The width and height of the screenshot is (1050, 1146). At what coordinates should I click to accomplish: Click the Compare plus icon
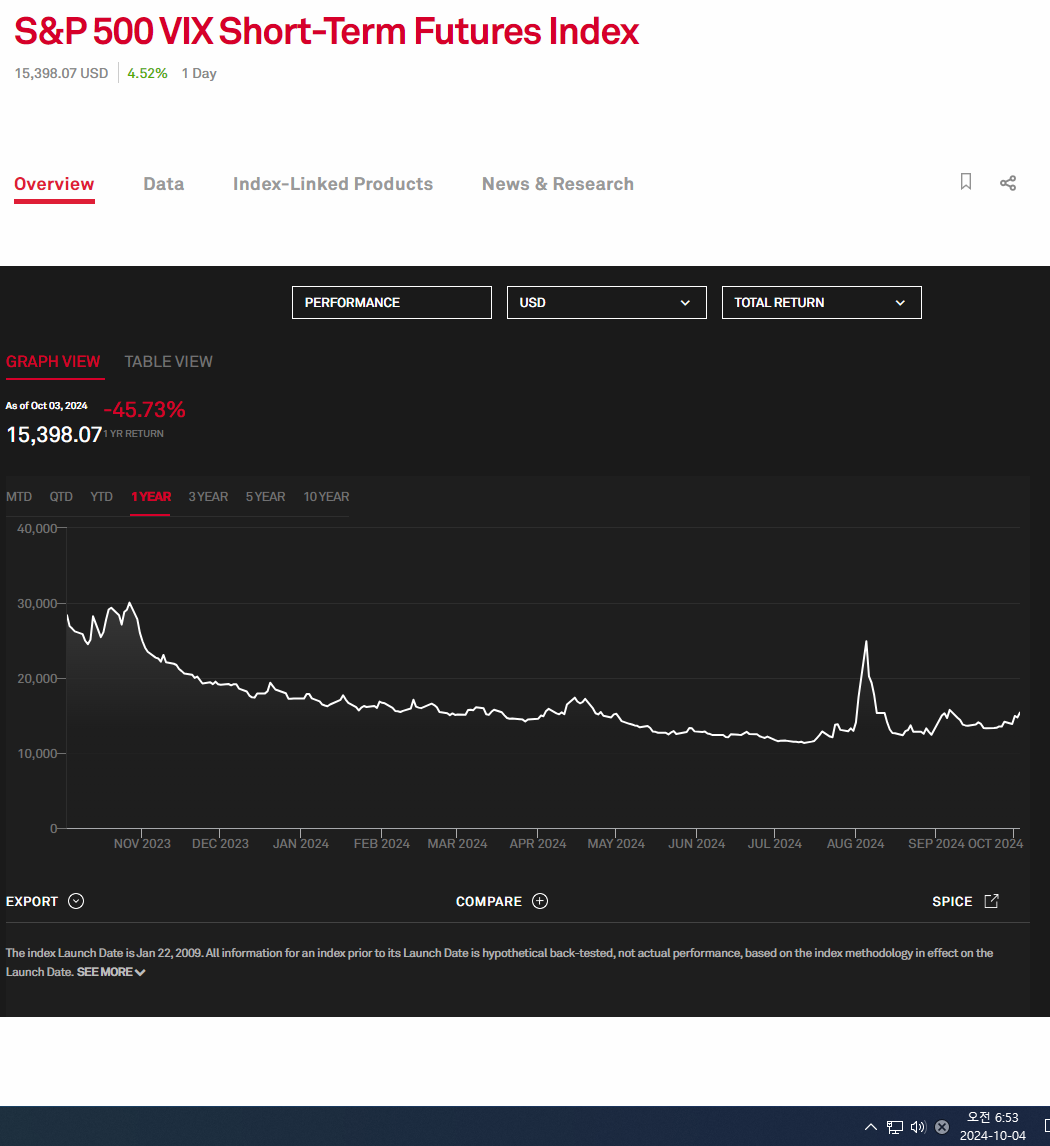coord(540,900)
